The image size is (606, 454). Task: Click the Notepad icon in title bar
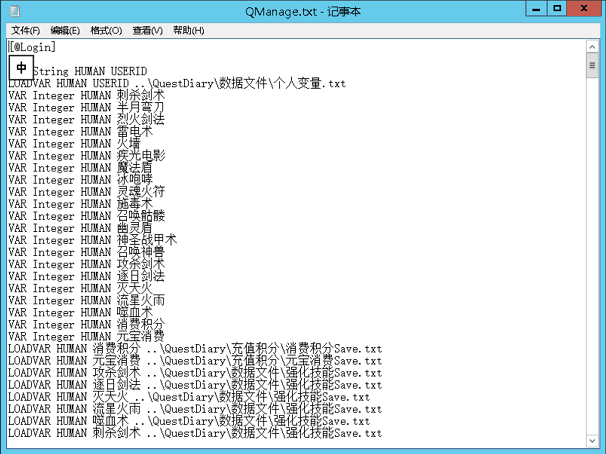[x=15, y=11]
